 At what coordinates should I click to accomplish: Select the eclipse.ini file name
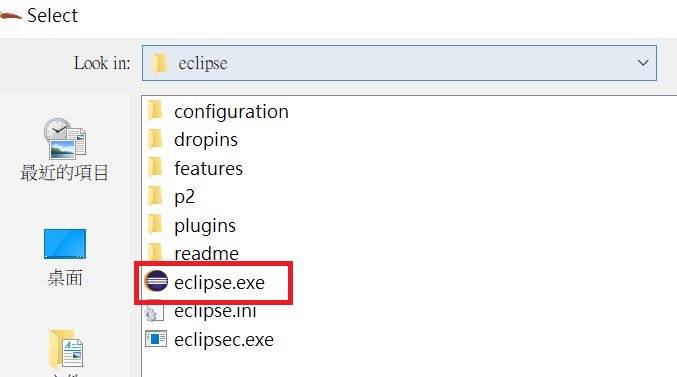[215, 311]
